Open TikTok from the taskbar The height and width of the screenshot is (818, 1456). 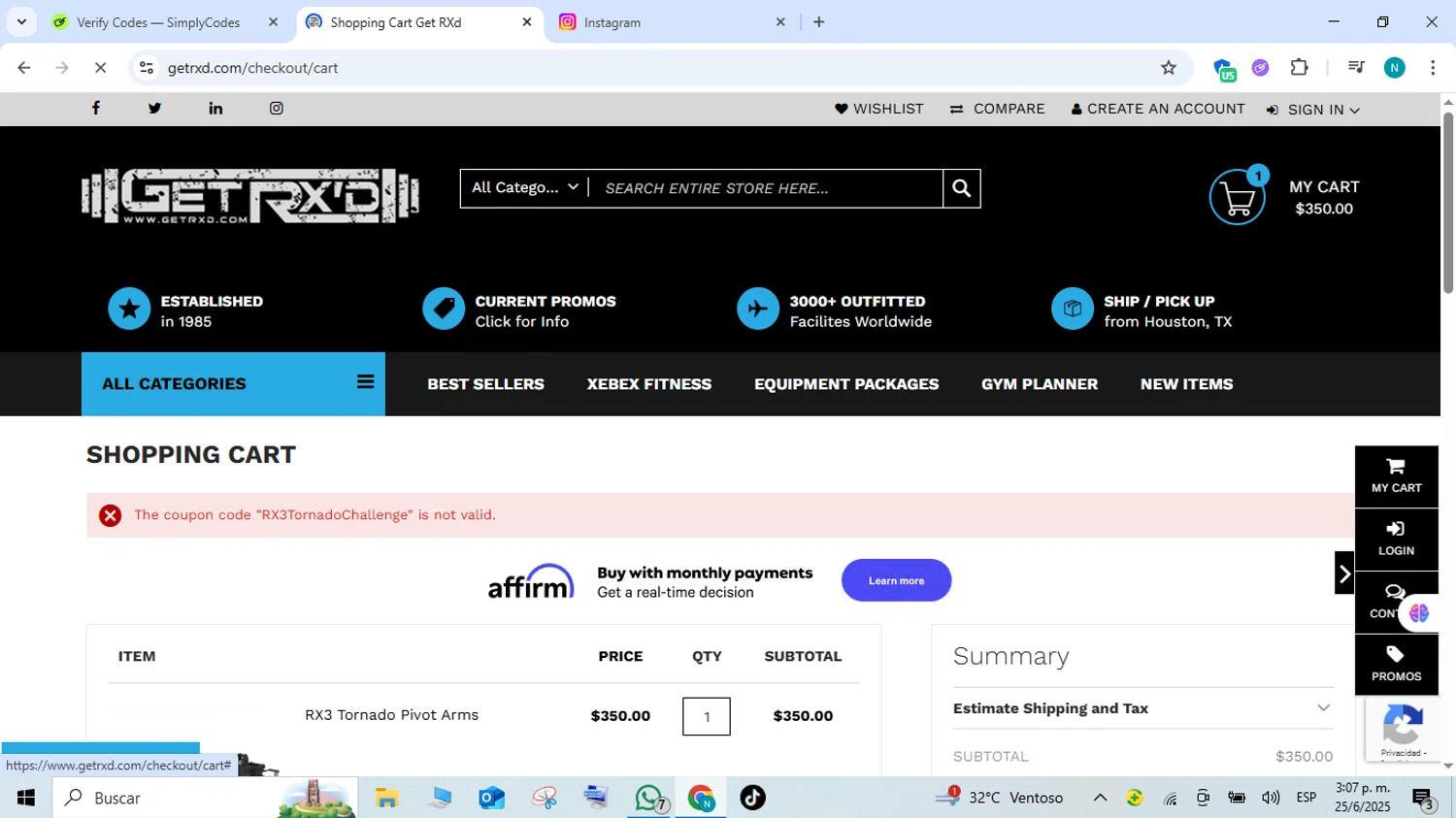[752, 798]
